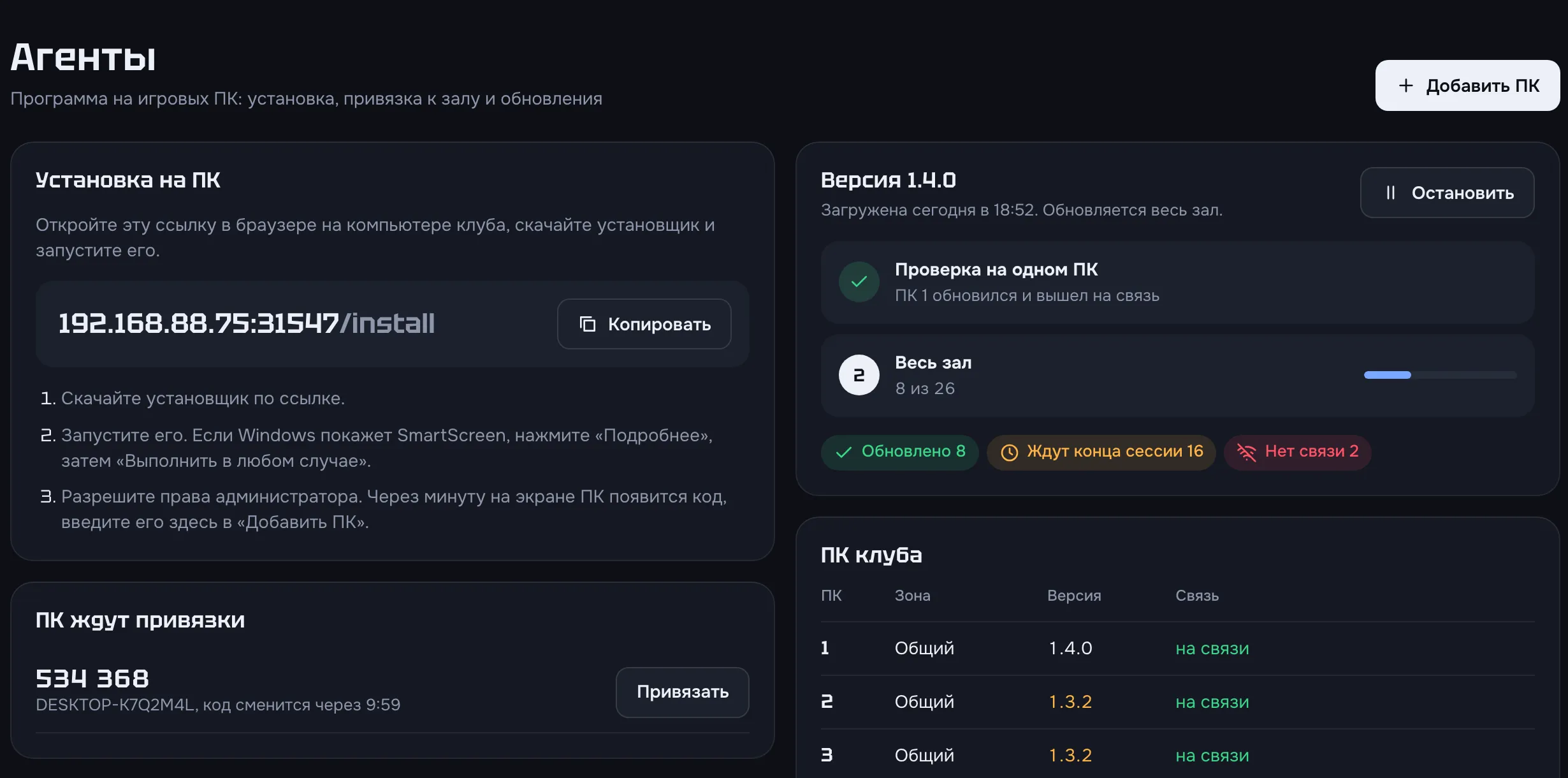Click version 1.3.2 of PC 3
This screenshot has height=778, width=1568.
pyautogui.click(x=1071, y=756)
